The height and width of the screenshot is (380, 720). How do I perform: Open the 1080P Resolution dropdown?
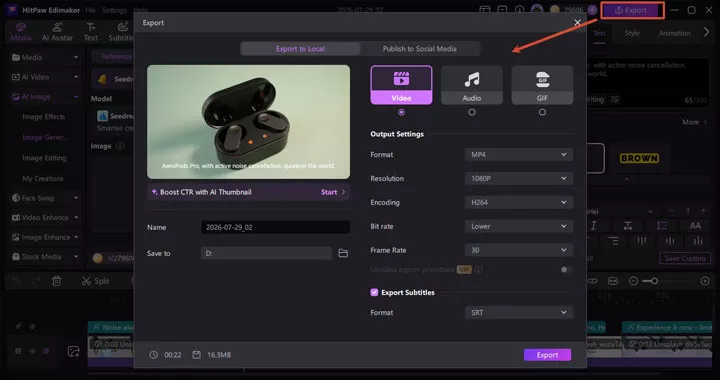tap(519, 179)
